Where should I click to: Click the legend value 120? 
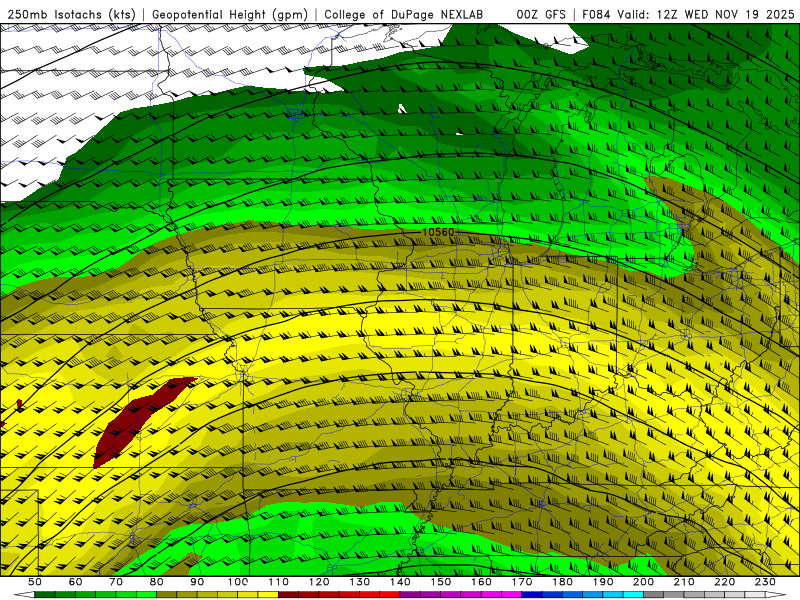click(x=319, y=582)
